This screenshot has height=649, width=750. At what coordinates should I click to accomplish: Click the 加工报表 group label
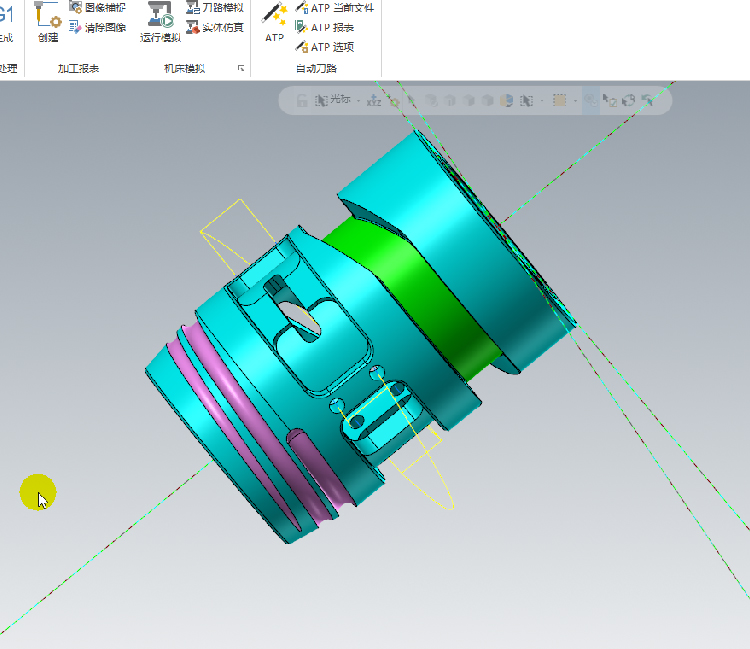78,68
